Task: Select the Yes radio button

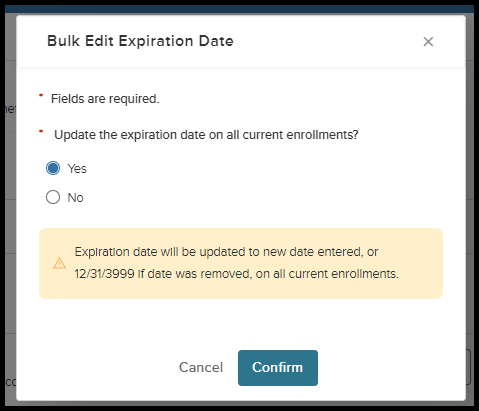Action: click(53, 168)
